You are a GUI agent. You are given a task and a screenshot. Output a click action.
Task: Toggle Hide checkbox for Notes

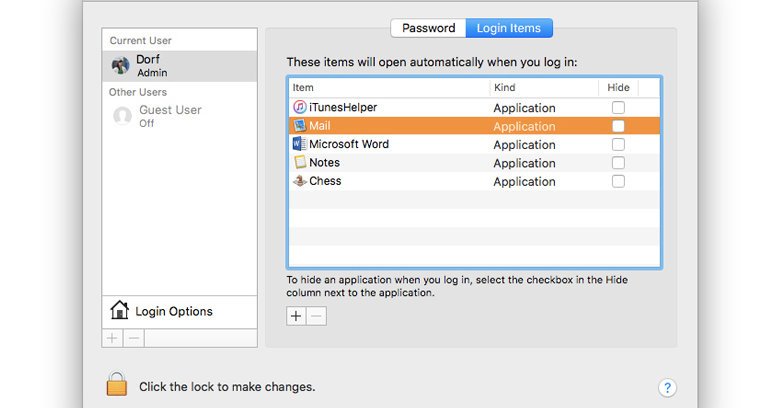tap(618, 163)
